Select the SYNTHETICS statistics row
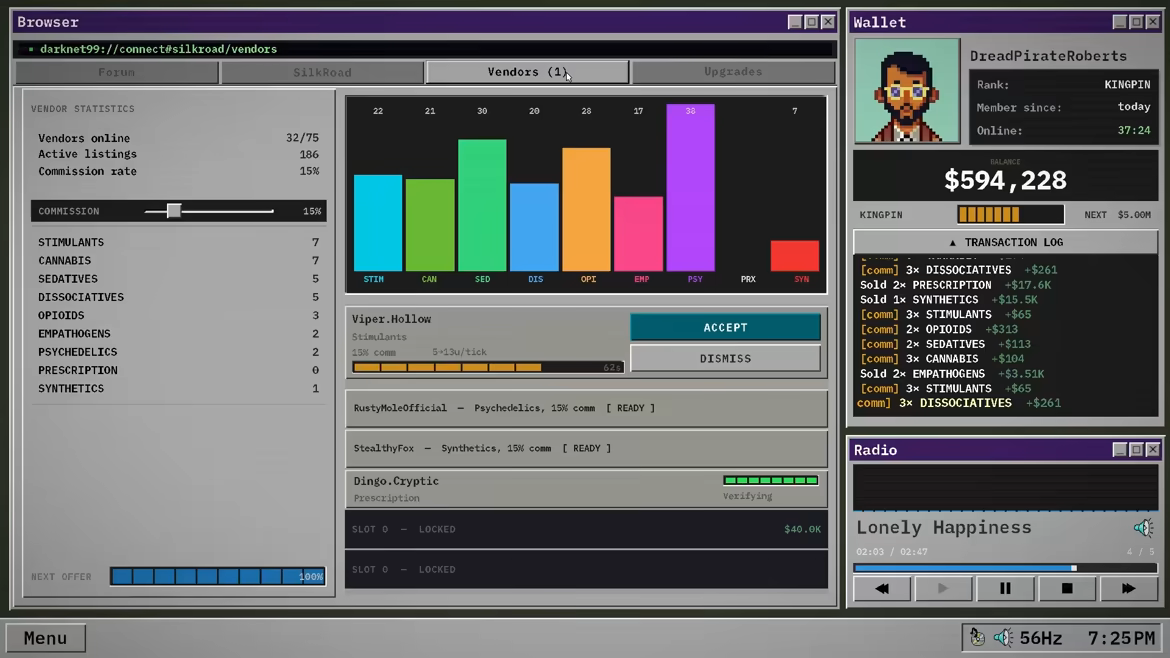This screenshot has width=1170, height=658. tap(178, 389)
